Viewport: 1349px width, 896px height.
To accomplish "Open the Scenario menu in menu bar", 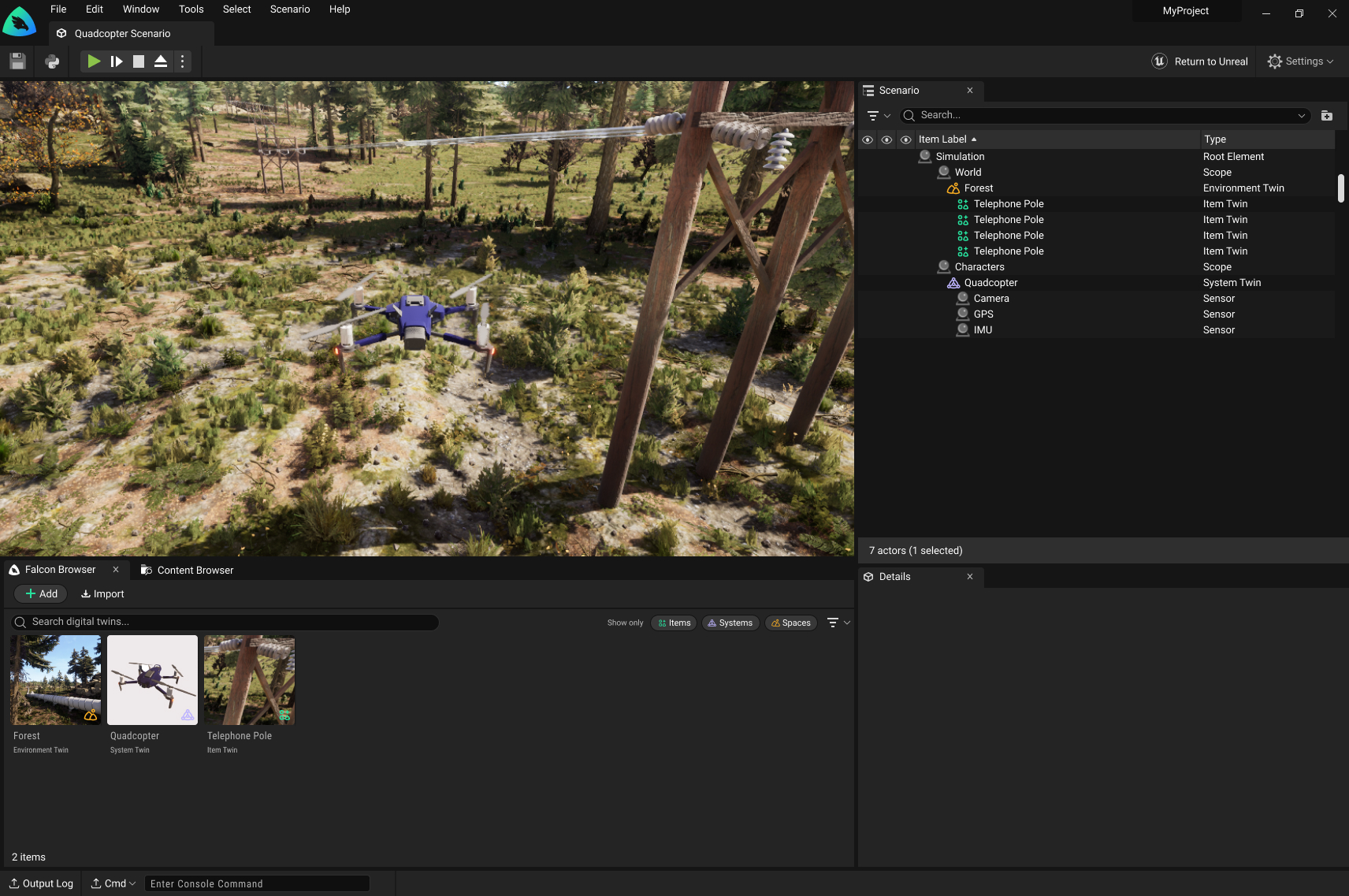I will (289, 9).
